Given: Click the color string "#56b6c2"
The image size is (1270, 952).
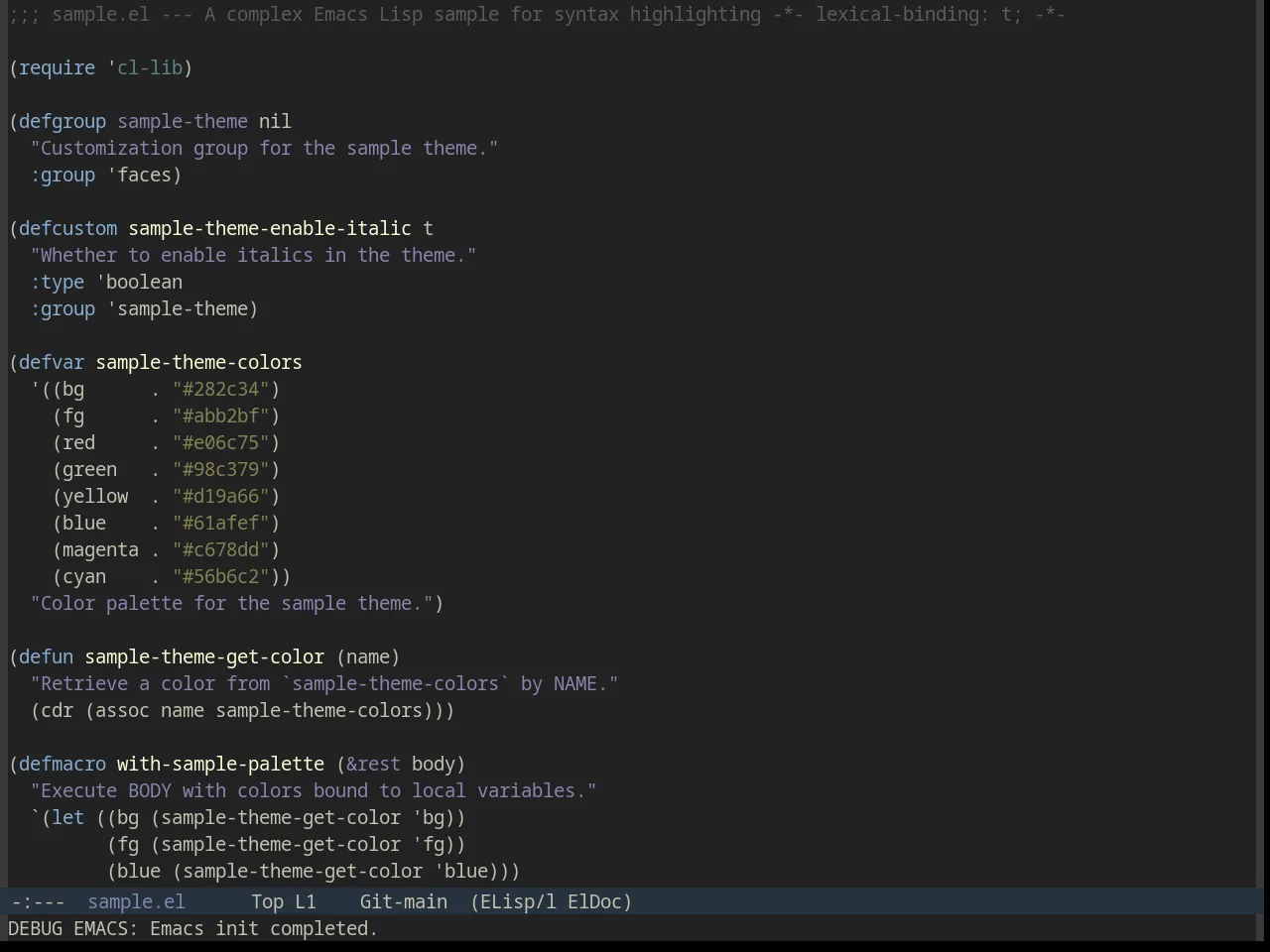Looking at the screenshot, I should (x=221, y=576).
